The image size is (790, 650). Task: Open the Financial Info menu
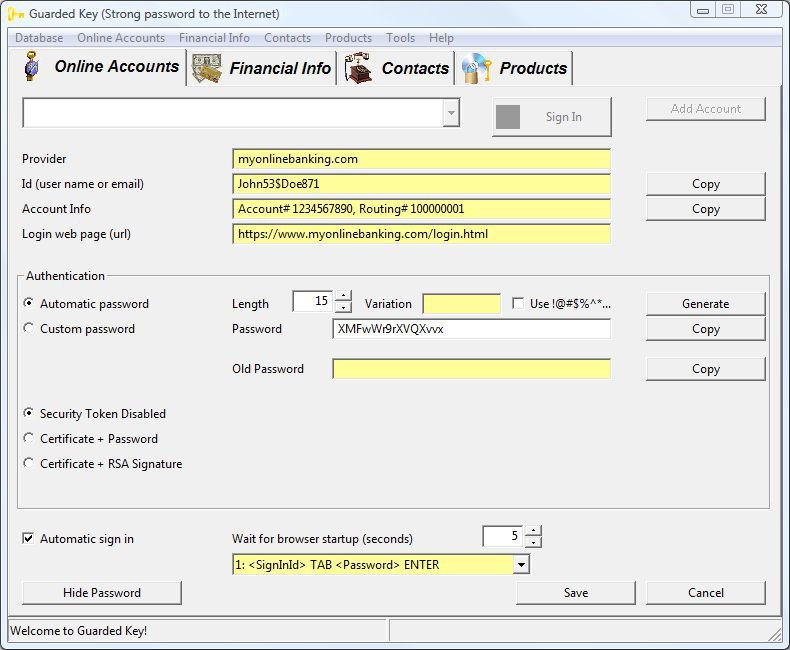214,38
